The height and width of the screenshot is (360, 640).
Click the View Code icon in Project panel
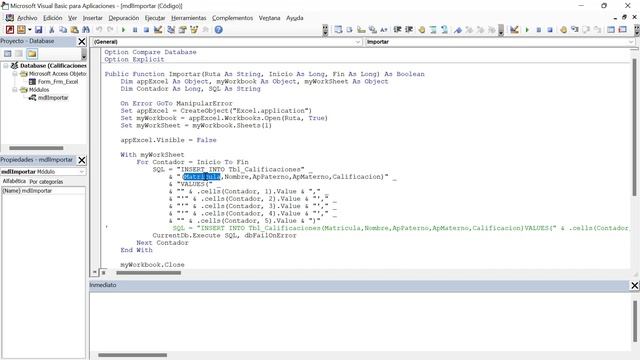[x=8, y=53]
